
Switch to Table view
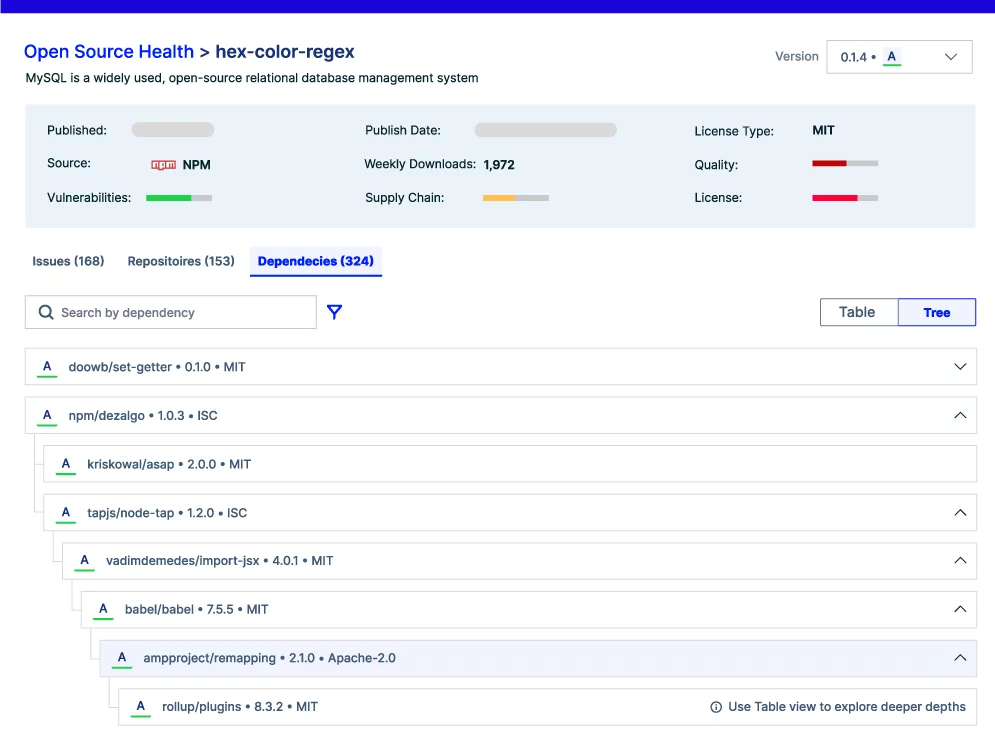[859, 312]
